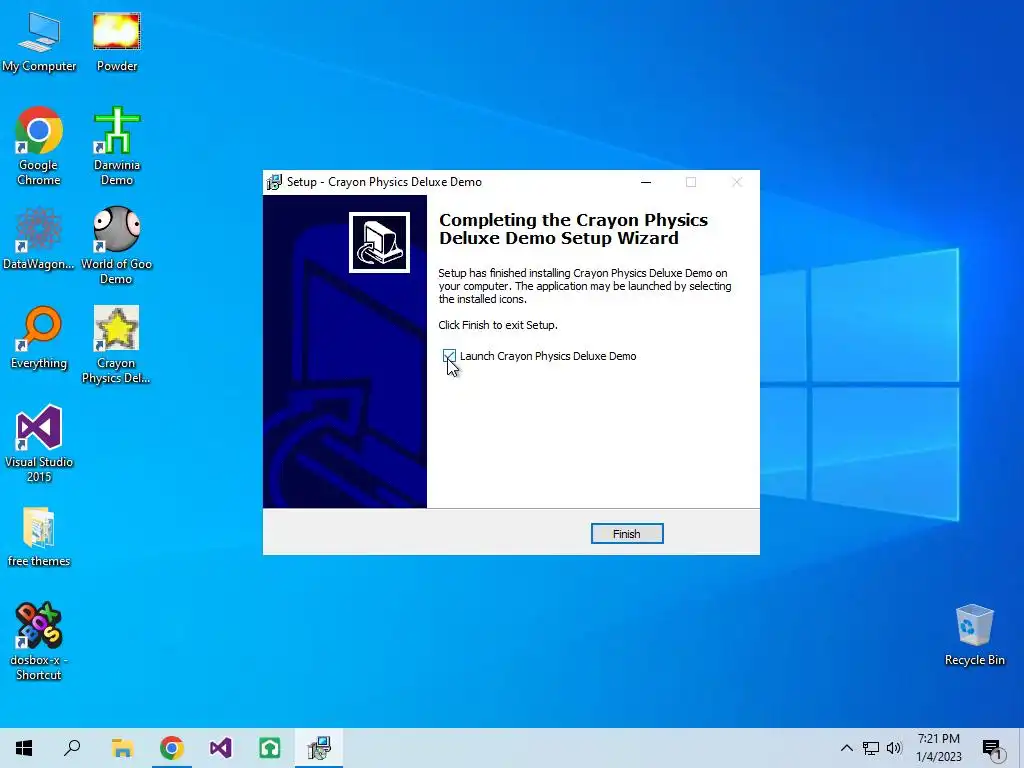
Task: Open taskbar search magnifier
Action: [72, 748]
